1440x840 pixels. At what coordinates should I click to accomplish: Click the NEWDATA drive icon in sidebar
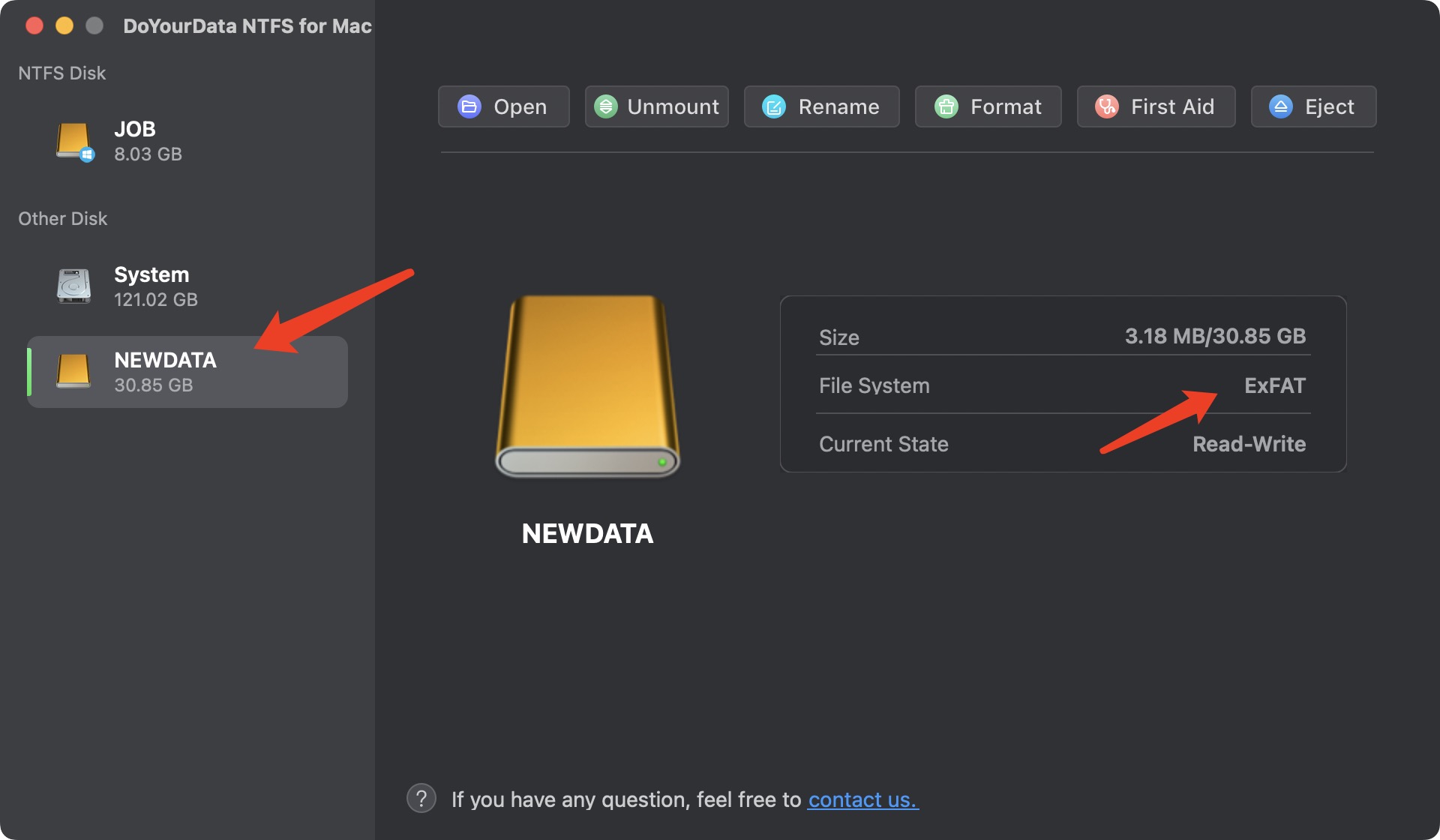(73, 370)
